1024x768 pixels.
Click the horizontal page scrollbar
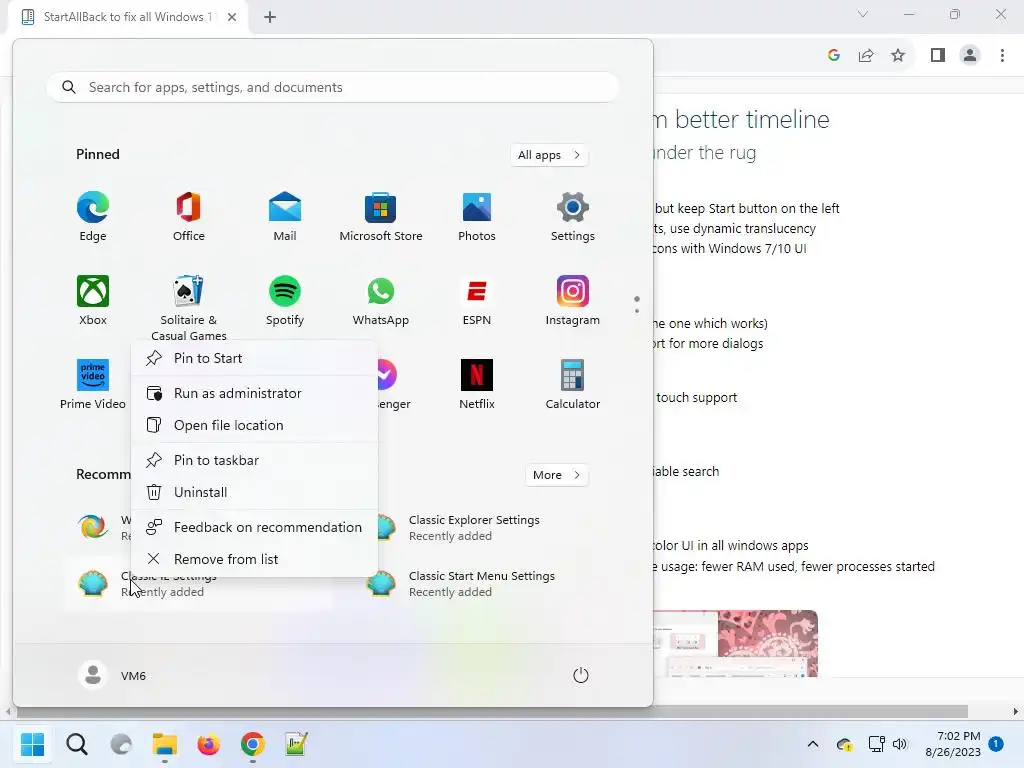click(491, 711)
